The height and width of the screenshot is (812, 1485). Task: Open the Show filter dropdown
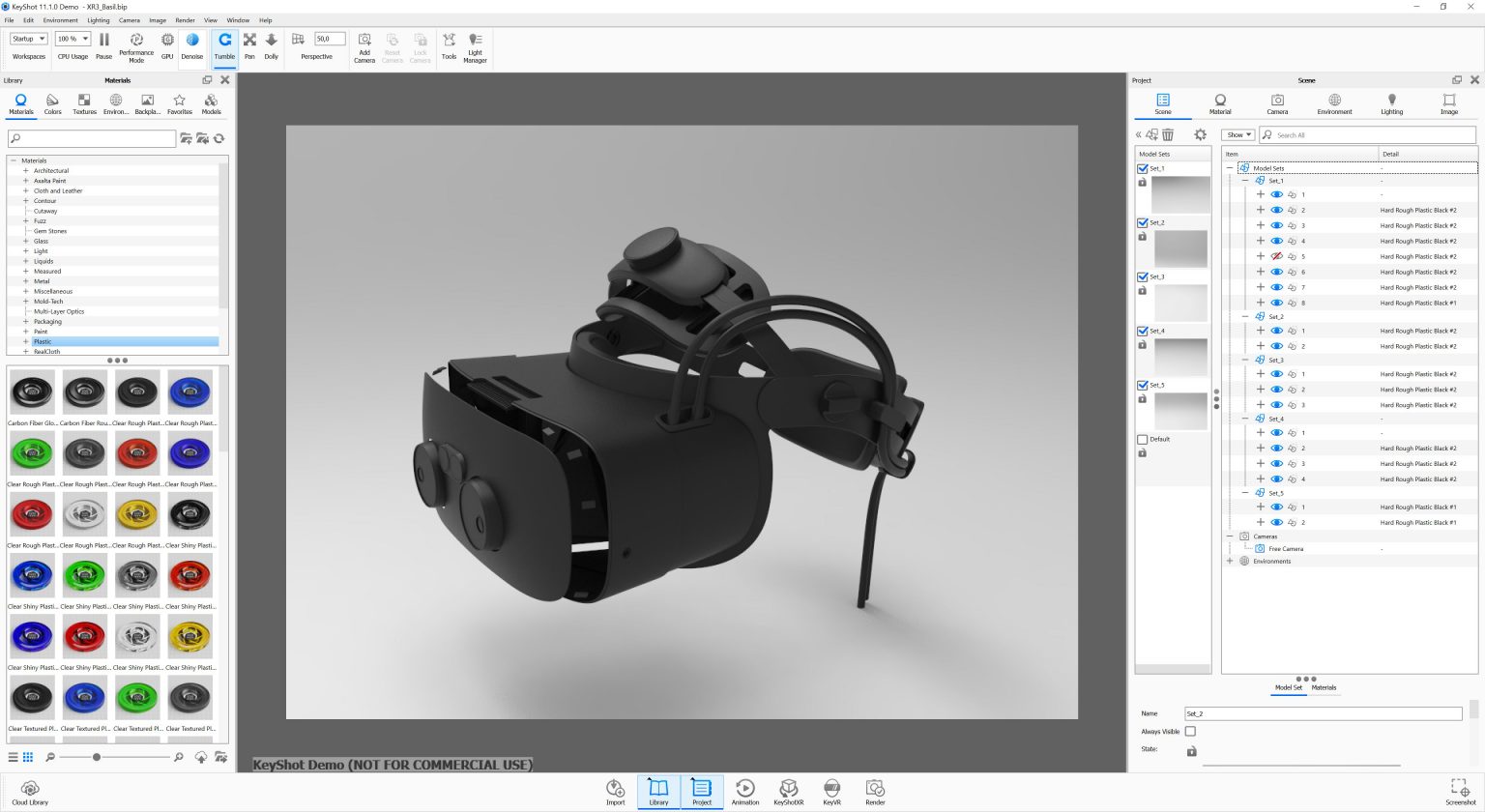(x=1237, y=134)
